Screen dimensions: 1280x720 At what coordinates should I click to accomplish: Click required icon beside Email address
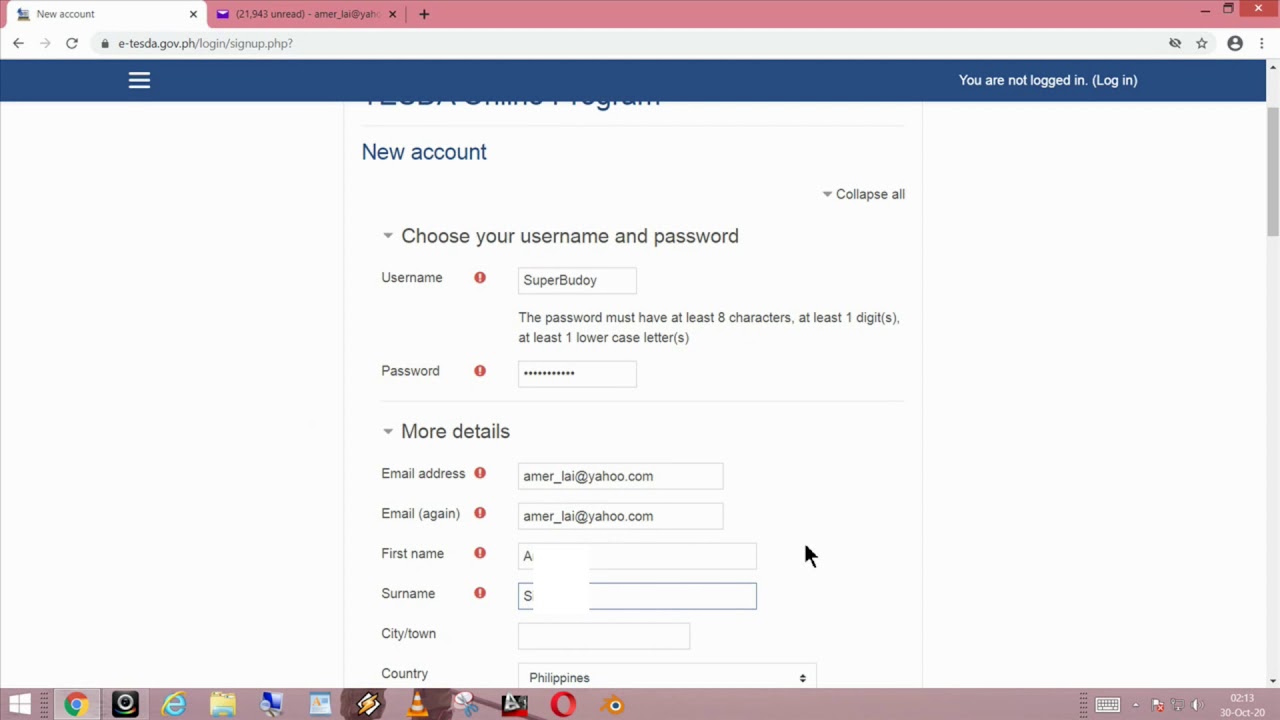pyautogui.click(x=480, y=473)
